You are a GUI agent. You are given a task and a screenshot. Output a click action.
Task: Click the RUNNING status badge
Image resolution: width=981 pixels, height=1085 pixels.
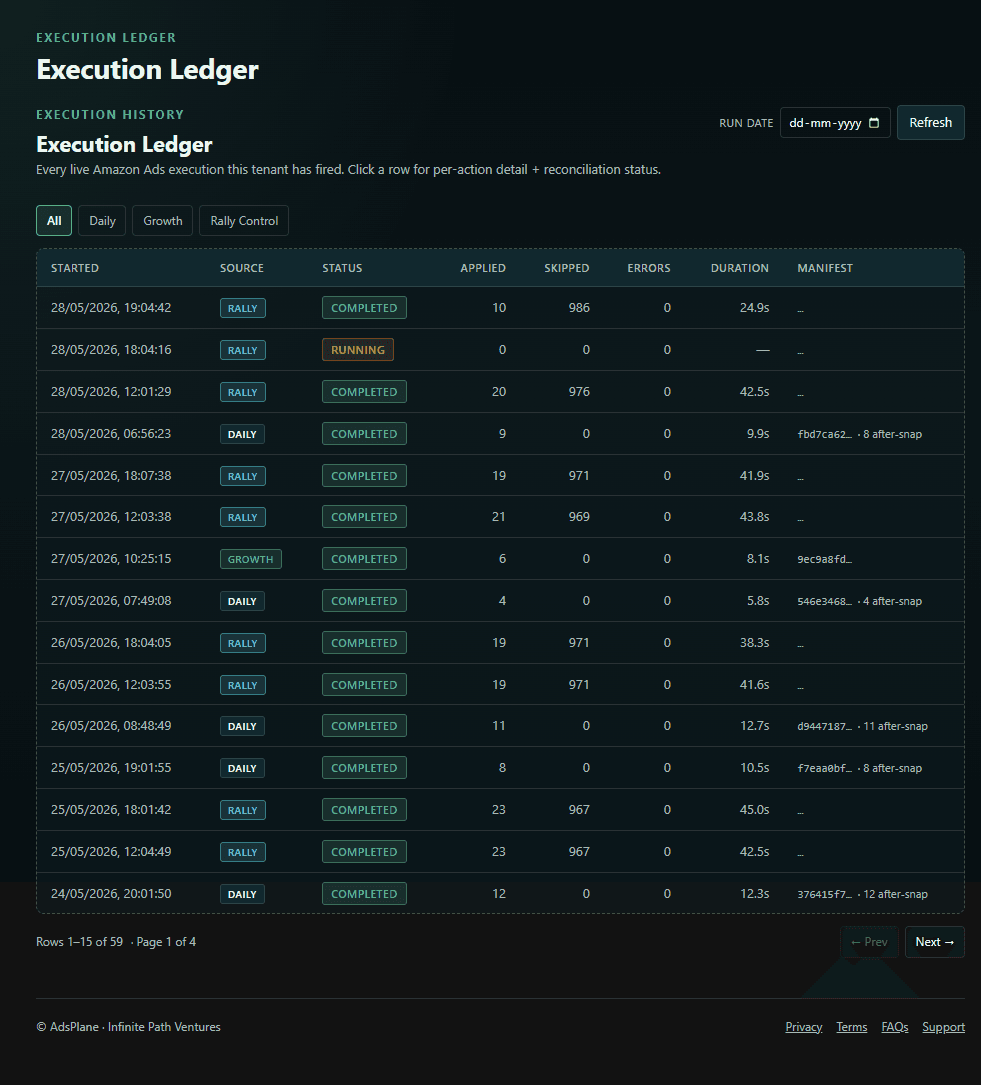(x=358, y=349)
